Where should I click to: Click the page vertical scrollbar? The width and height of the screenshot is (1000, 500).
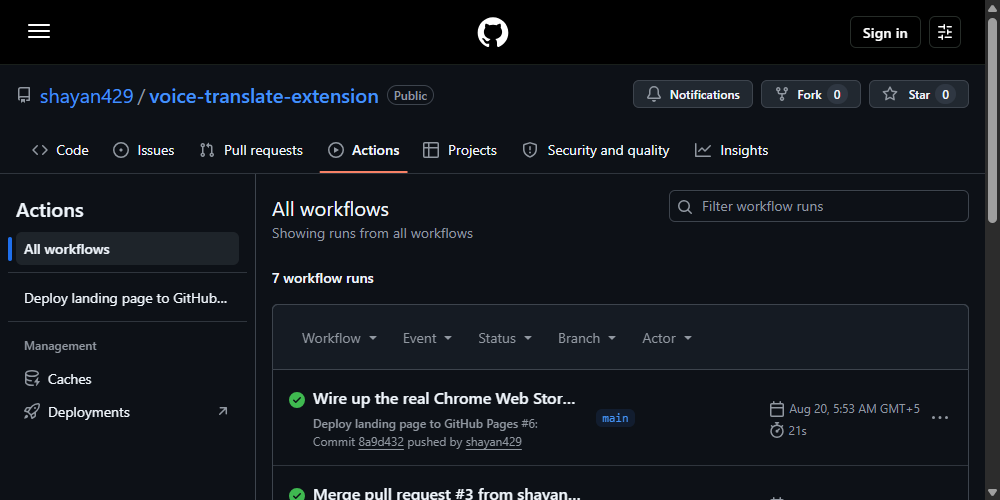click(992, 121)
